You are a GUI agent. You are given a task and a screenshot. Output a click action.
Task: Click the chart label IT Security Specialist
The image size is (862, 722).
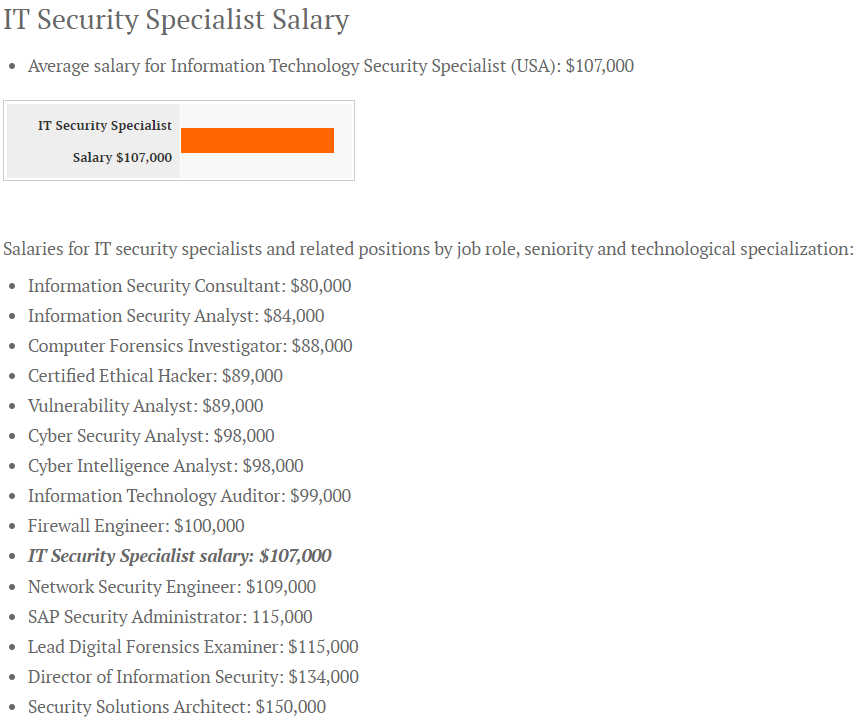(x=105, y=125)
